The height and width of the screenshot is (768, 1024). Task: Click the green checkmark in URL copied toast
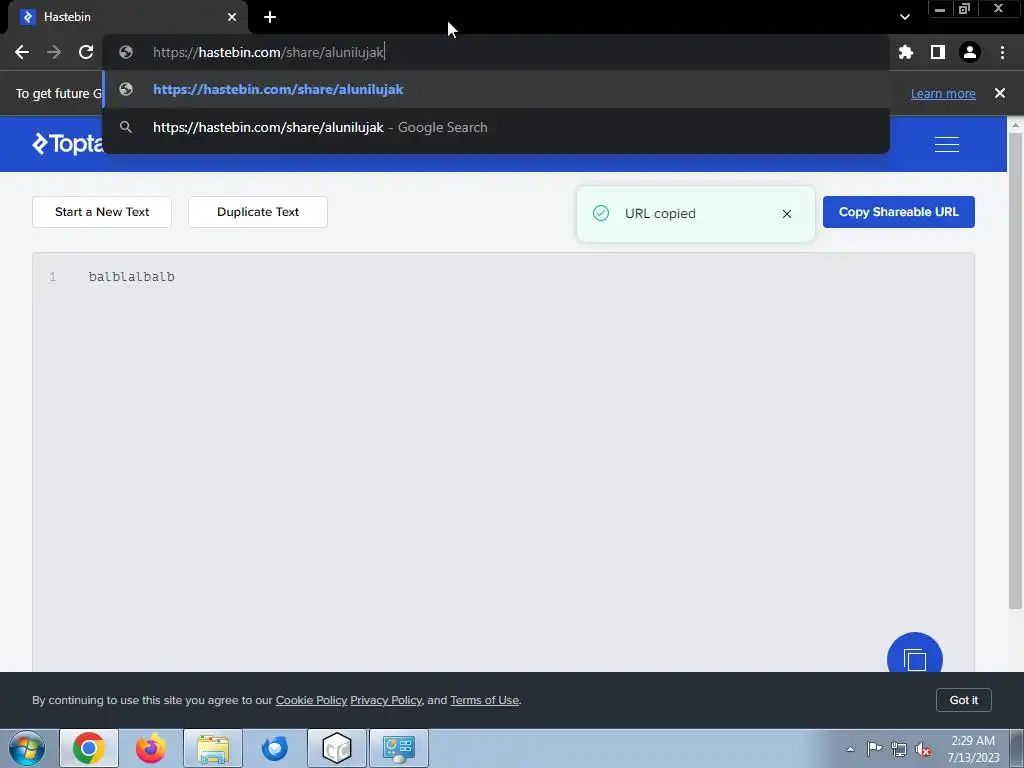coord(601,213)
